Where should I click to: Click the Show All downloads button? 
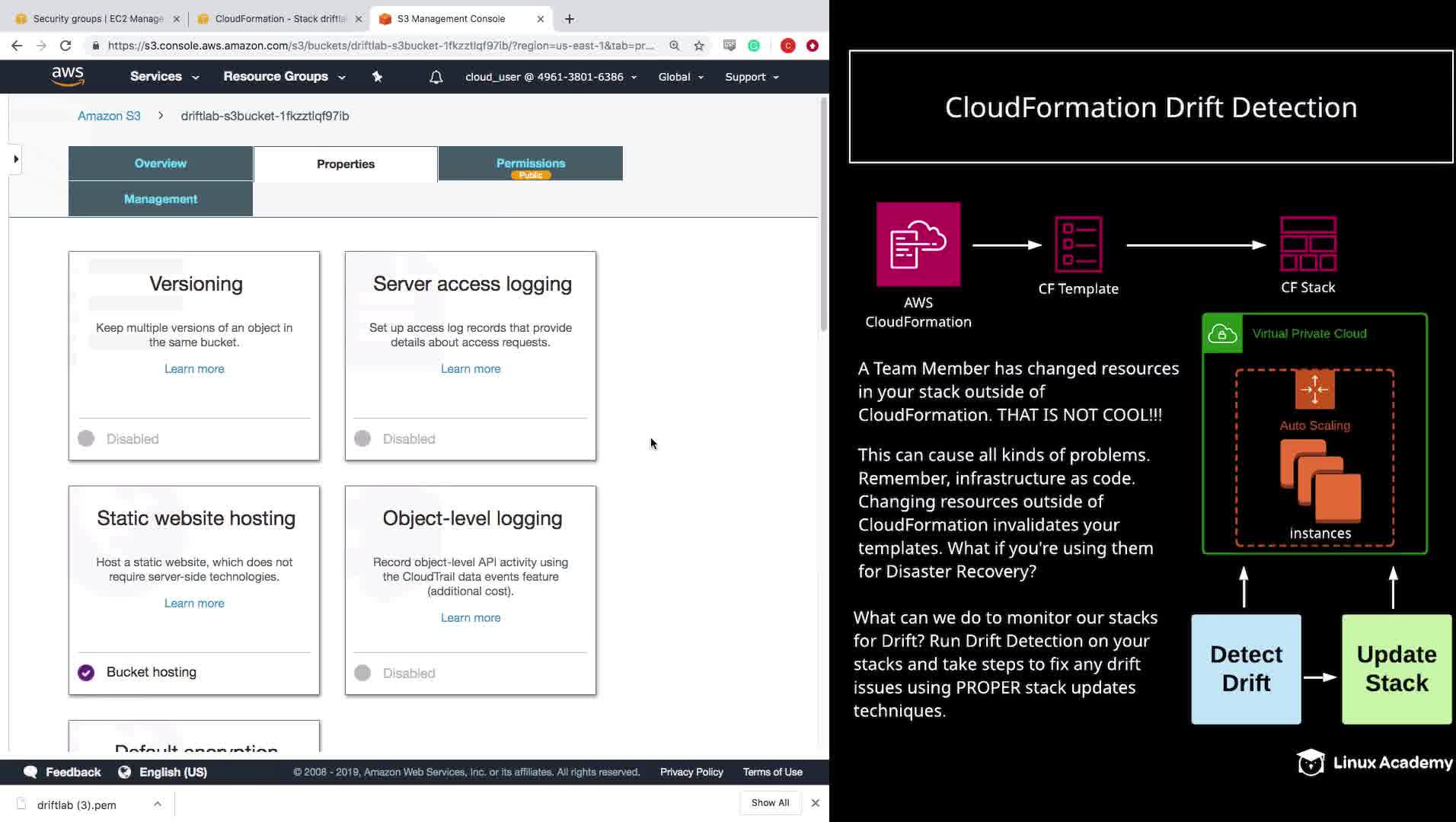[x=770, y=803]
